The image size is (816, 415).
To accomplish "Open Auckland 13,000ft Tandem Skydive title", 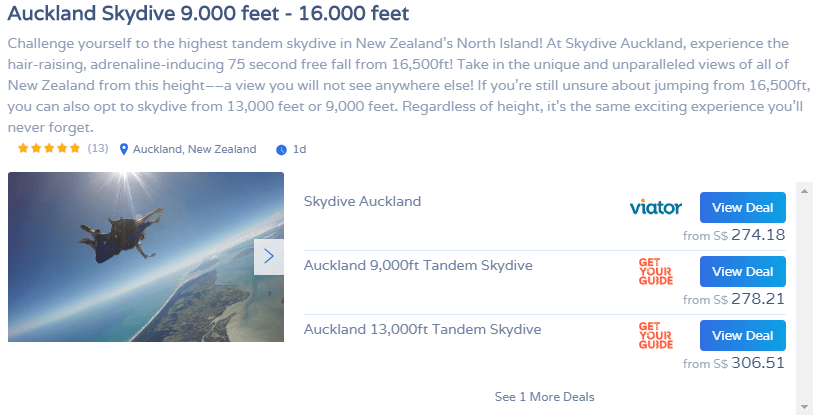I will (422, 330).
